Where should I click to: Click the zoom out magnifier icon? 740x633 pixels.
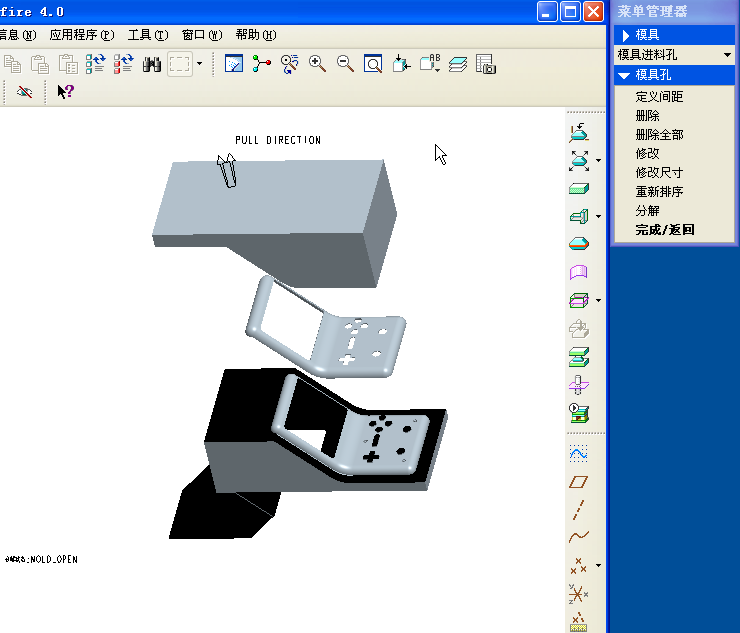click(x=345, y=64)
